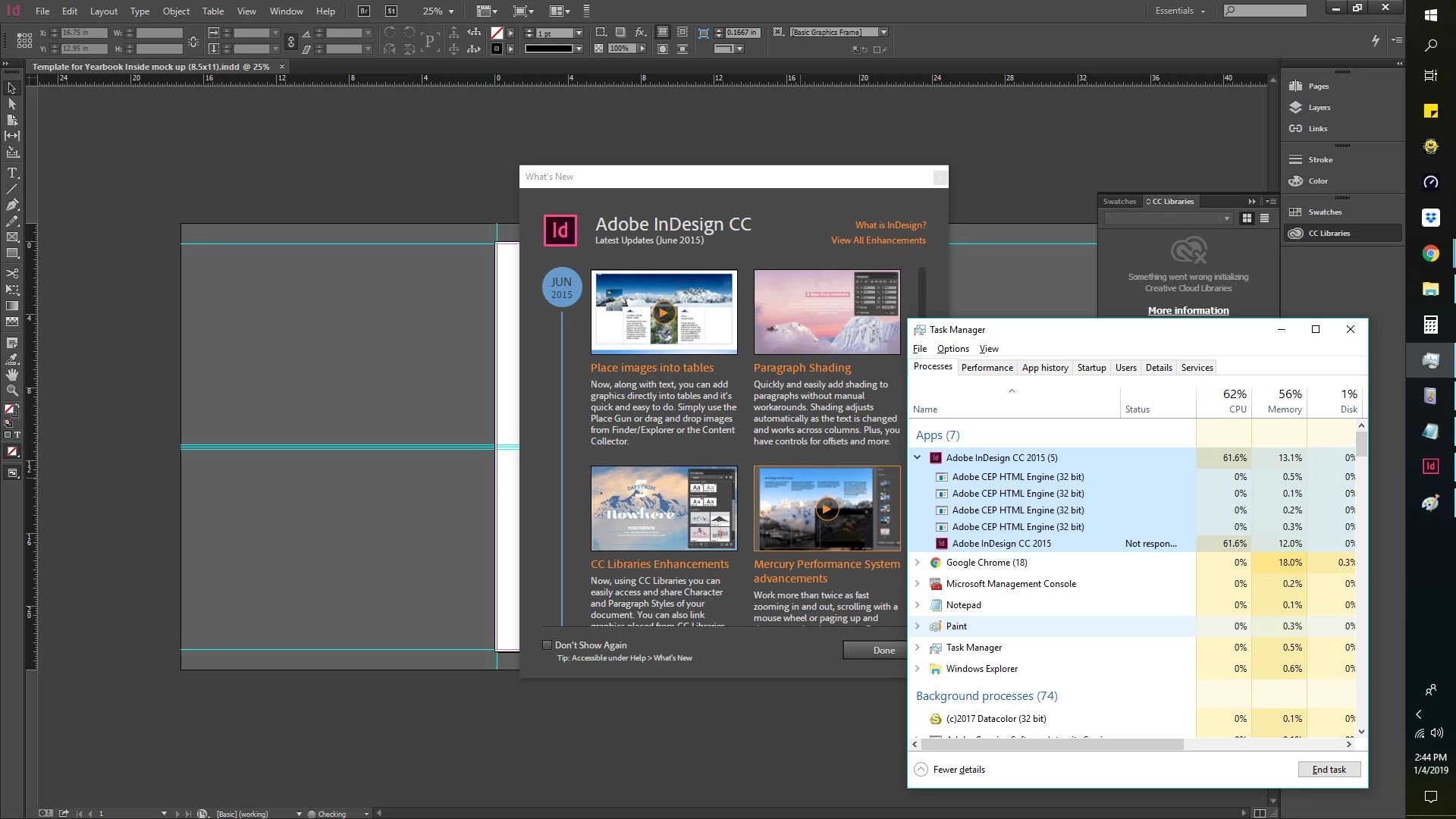Image resolution: width=1456 pixels, height=819 pixels.
Task: Select the Zoom magnifier tool
Action: pos(12,391)
